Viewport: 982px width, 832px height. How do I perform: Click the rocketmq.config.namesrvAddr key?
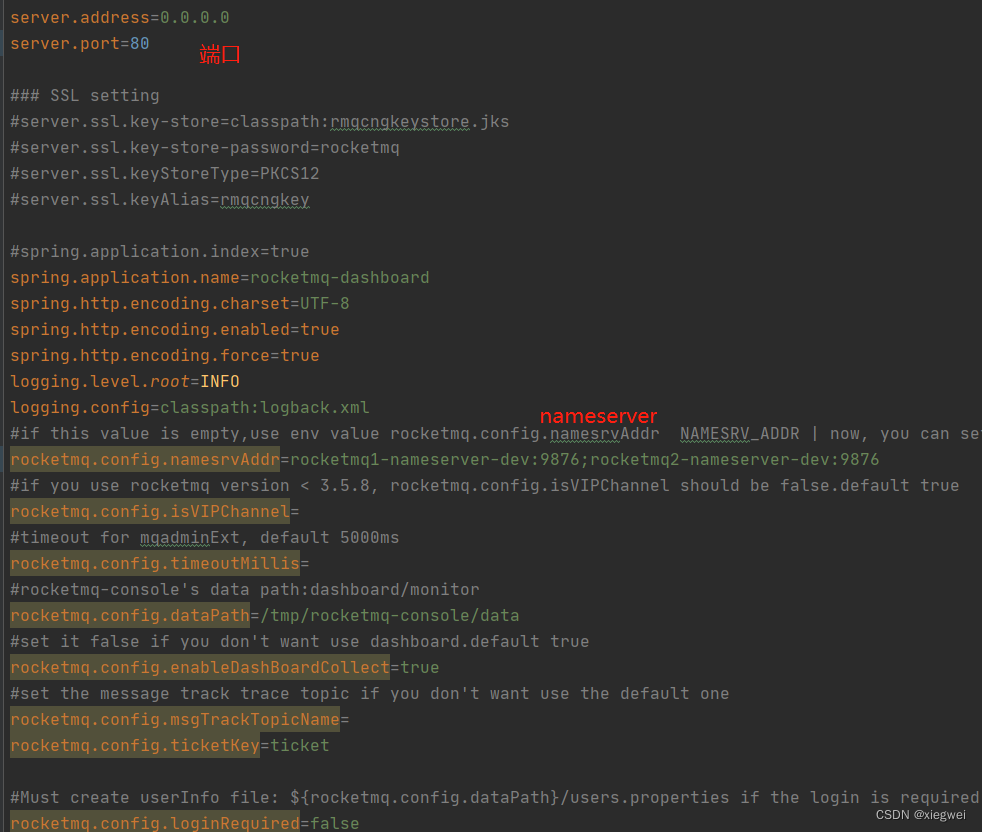point(145,460)
